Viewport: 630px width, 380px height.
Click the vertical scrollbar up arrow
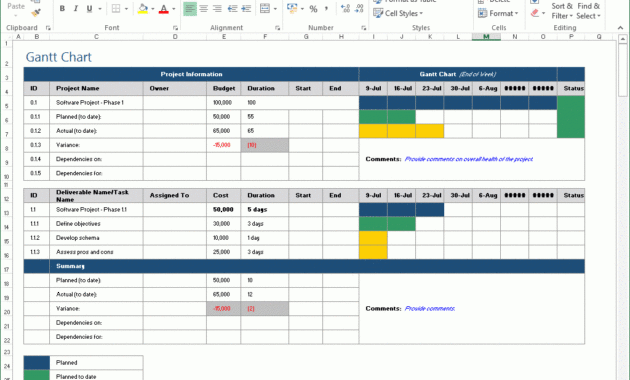(x=623, y=39)
